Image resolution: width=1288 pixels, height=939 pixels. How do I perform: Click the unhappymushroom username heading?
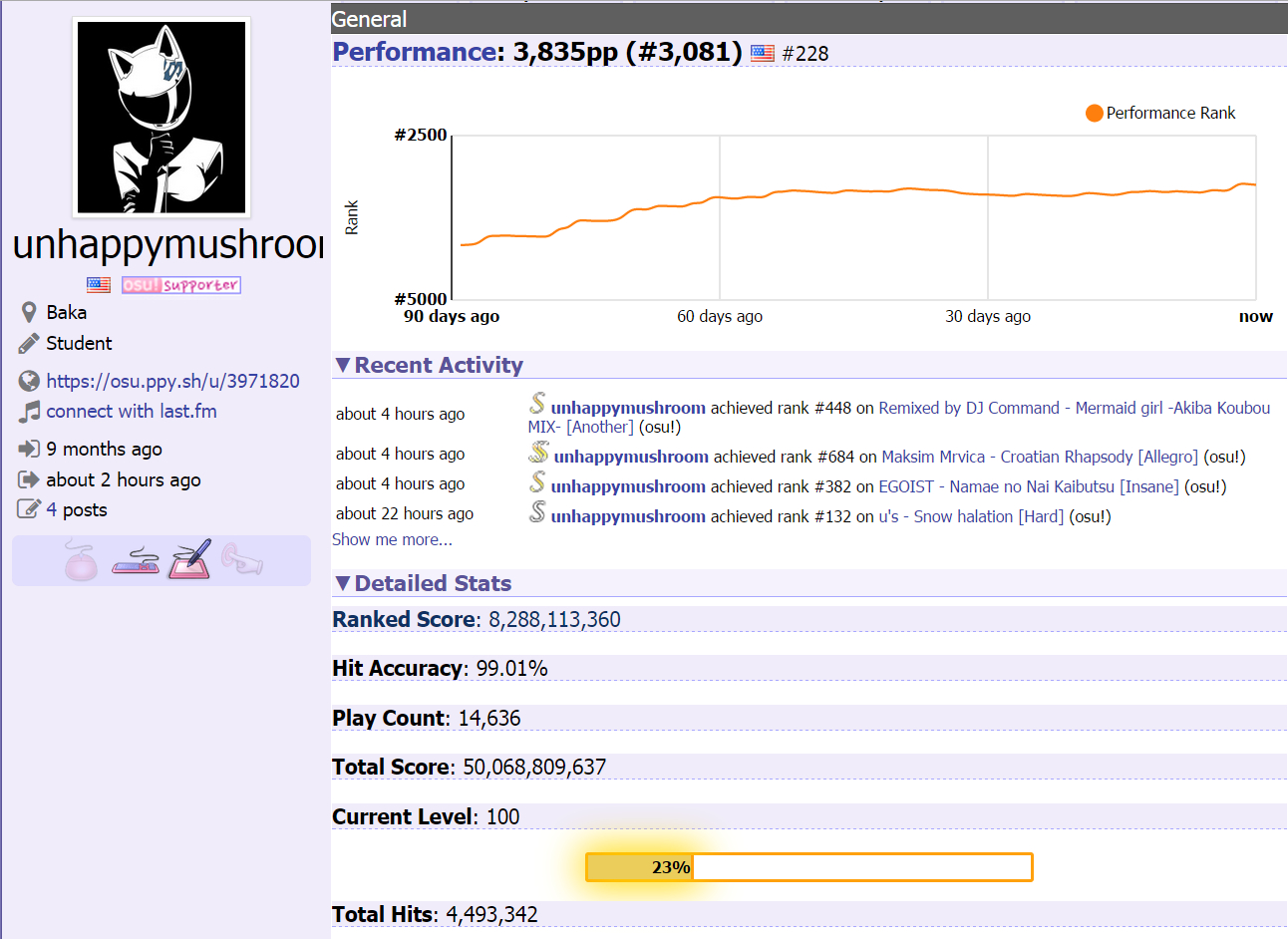[x=168, y=245]
